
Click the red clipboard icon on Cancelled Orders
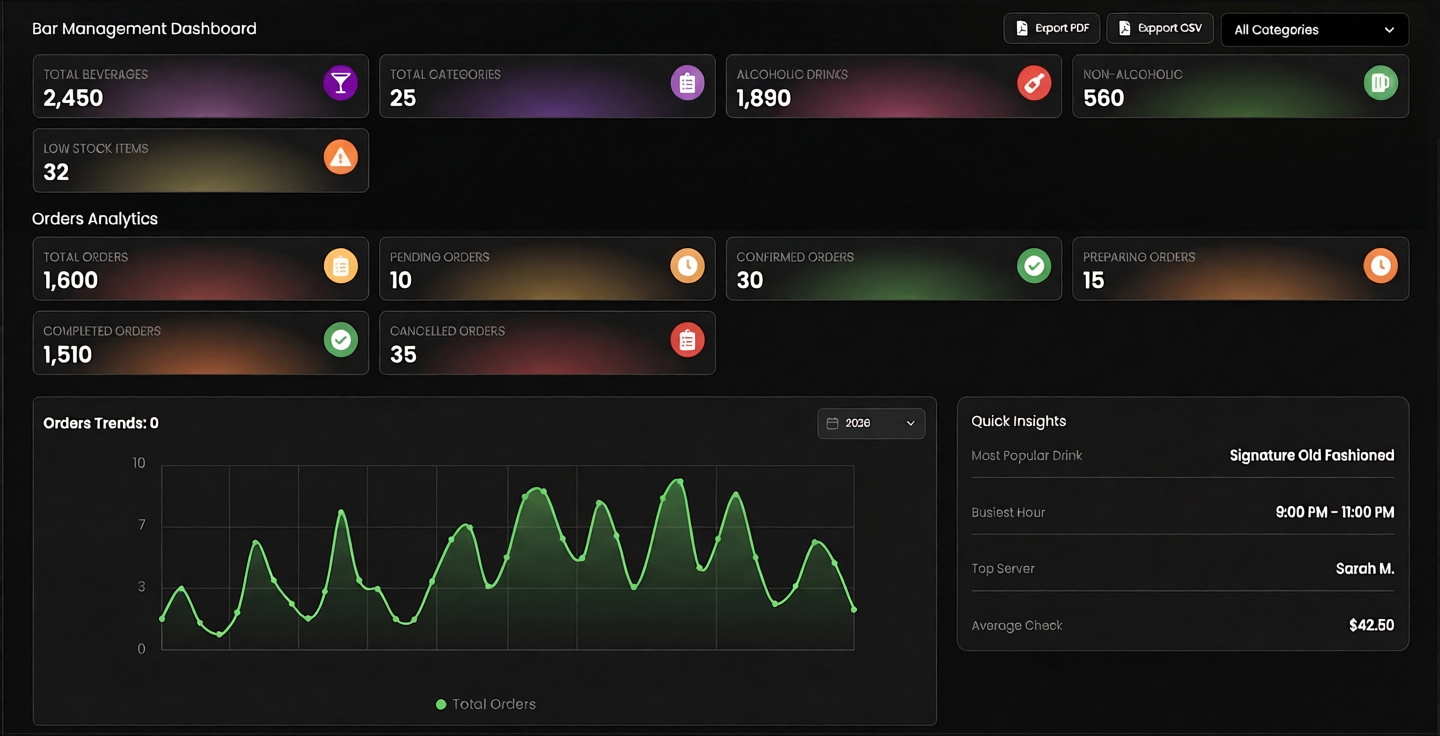[687, 340]
